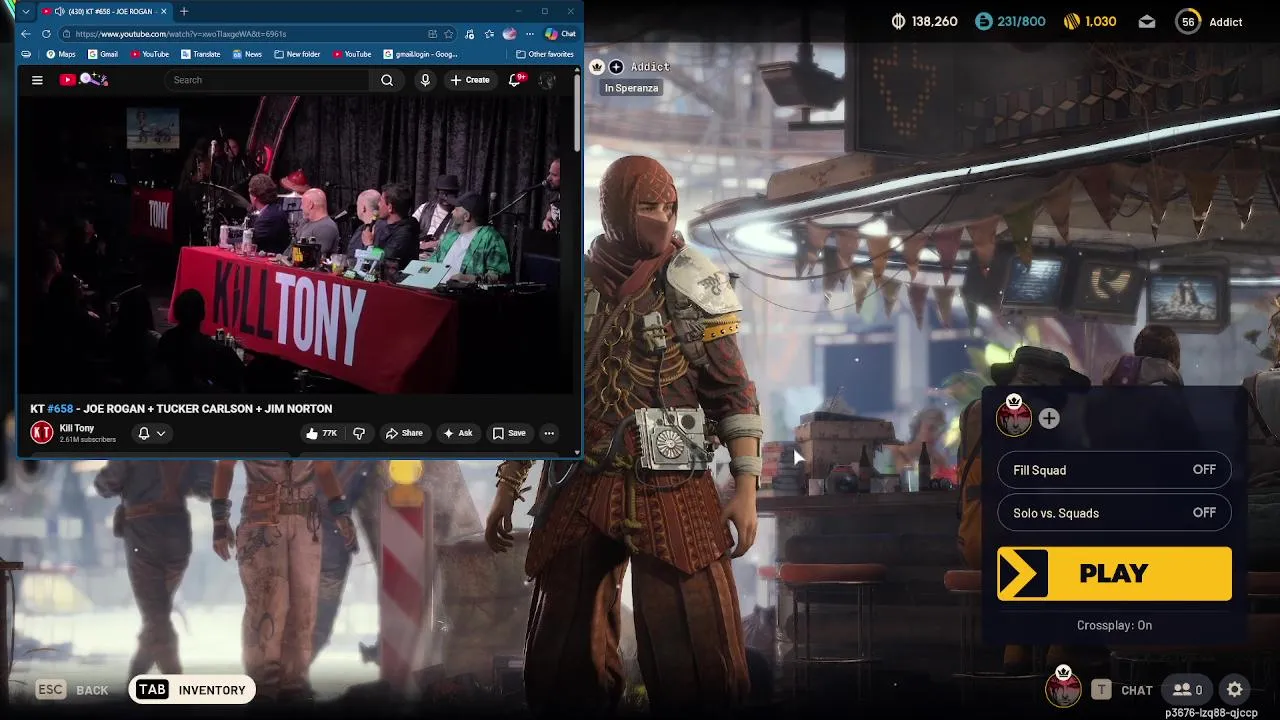Viewport: 1280px width, 720px height.
Task: Click the browser address bar URL
Action: (x=180, y=34)
